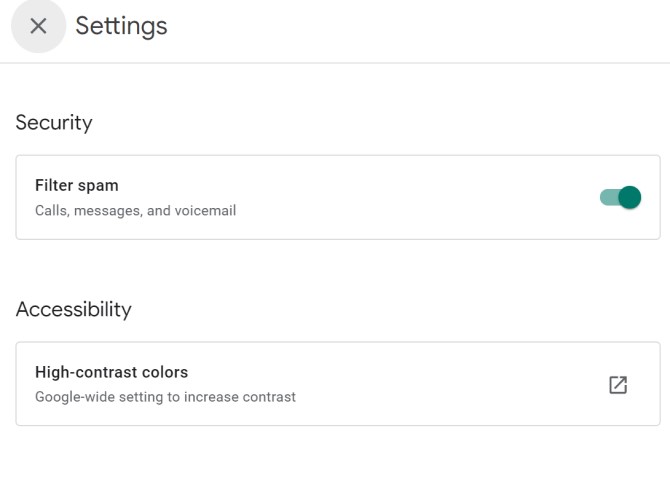Screen dimensions: 670x485
Task: Click the divider line under the Settings header
Action: pos(335,63)
